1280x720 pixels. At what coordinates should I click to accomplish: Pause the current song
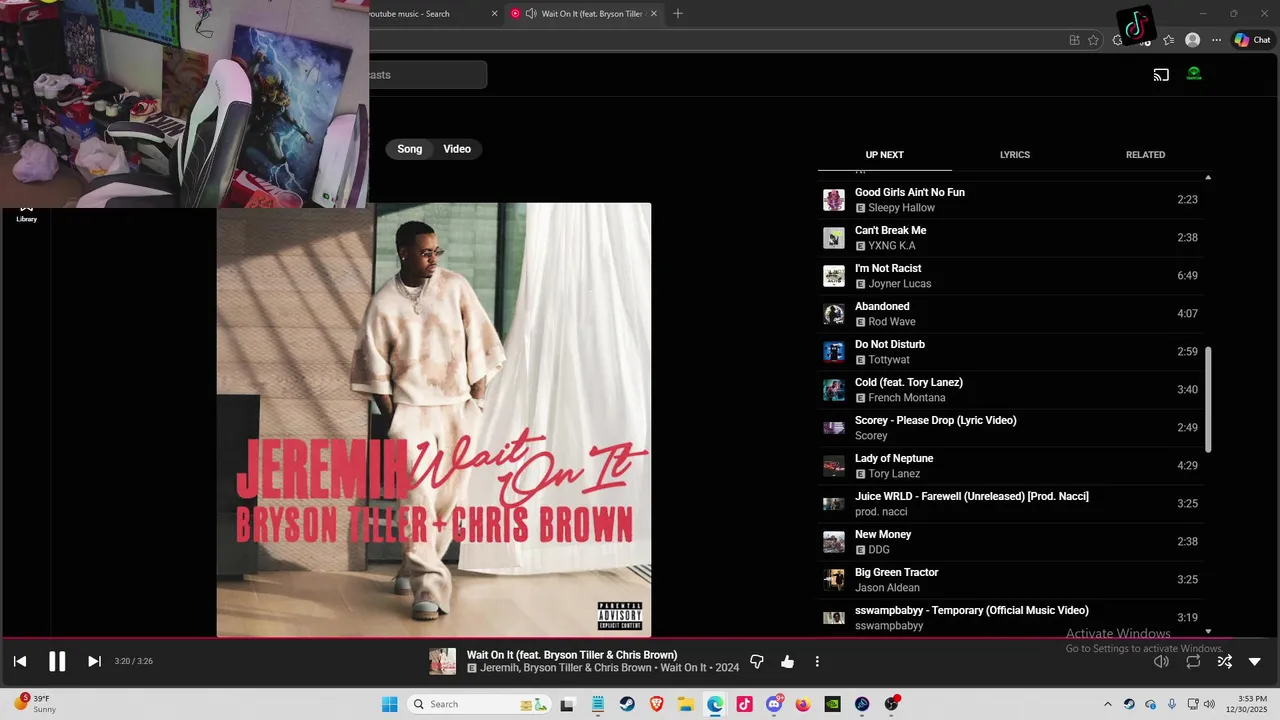[x=57, y=661]
